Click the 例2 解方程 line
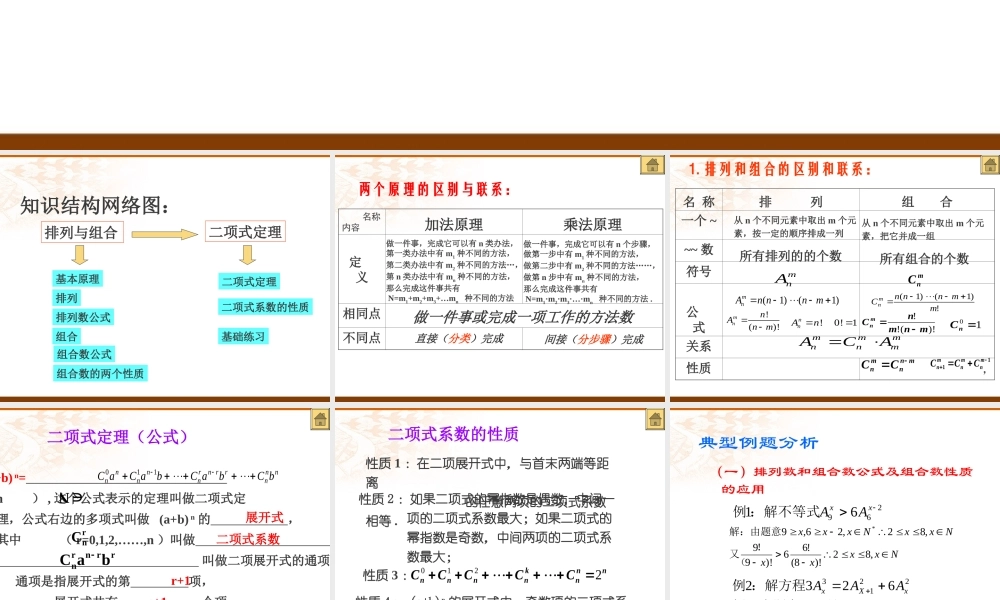Viewport: 1000px width, 600px height. (x=821, y=585)
